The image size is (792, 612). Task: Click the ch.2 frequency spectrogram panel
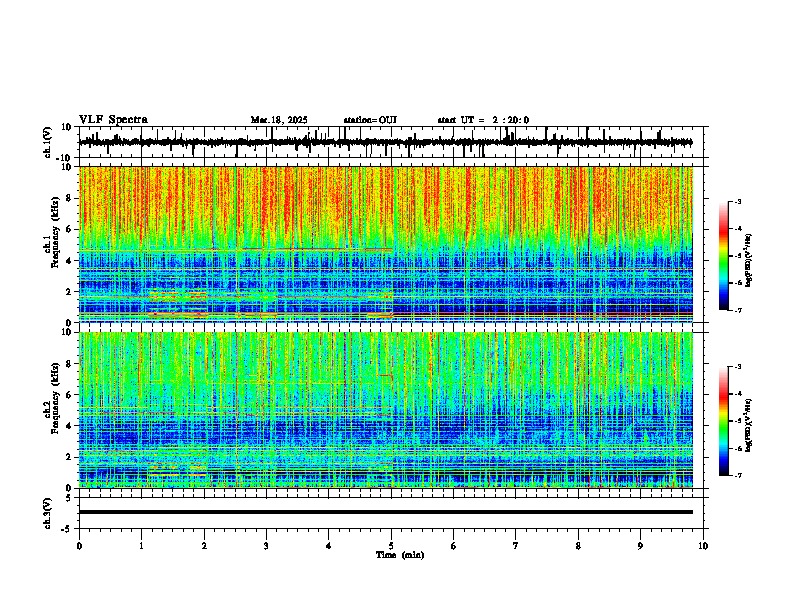tap(386, 410)
